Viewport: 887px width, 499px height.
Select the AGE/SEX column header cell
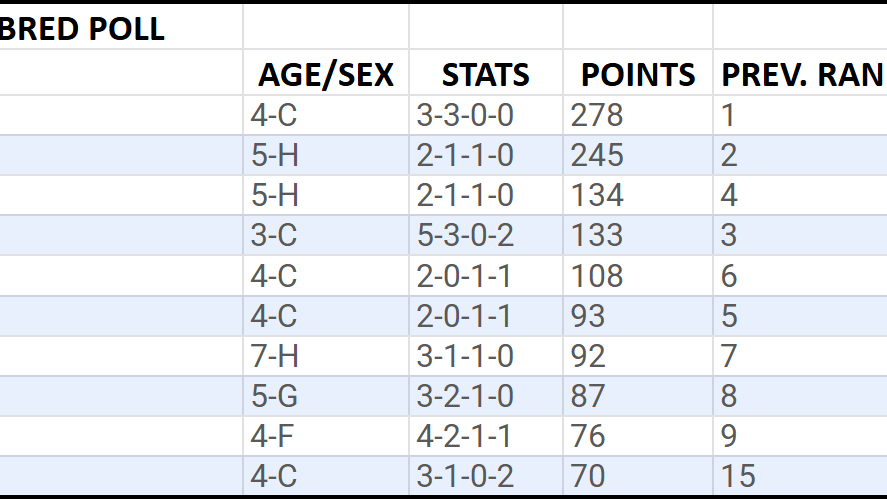[x=326, y=72]
